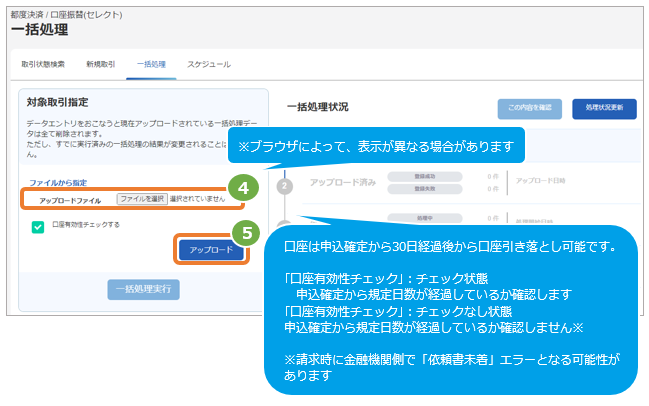The height and width of the screenshot is (406, 649).
Task: Click the step 2 circle marker
Action: point(284,186)
